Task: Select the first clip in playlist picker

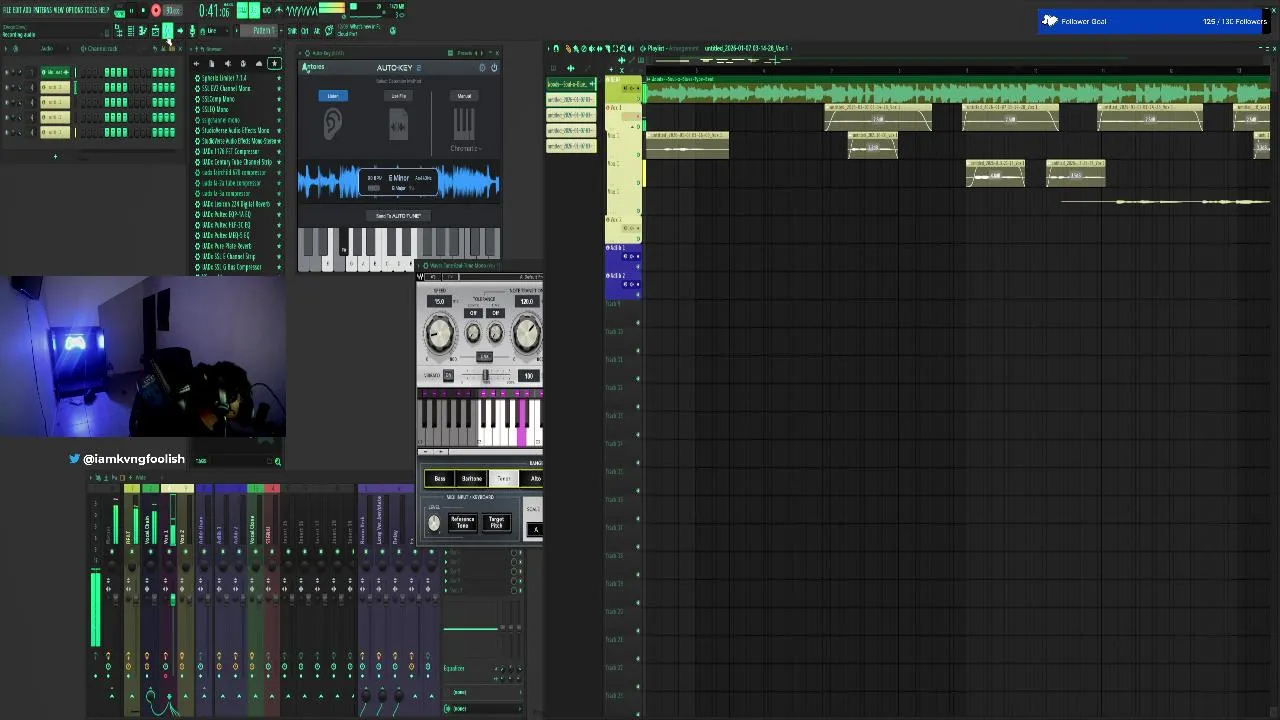Action: coord(571,84)
